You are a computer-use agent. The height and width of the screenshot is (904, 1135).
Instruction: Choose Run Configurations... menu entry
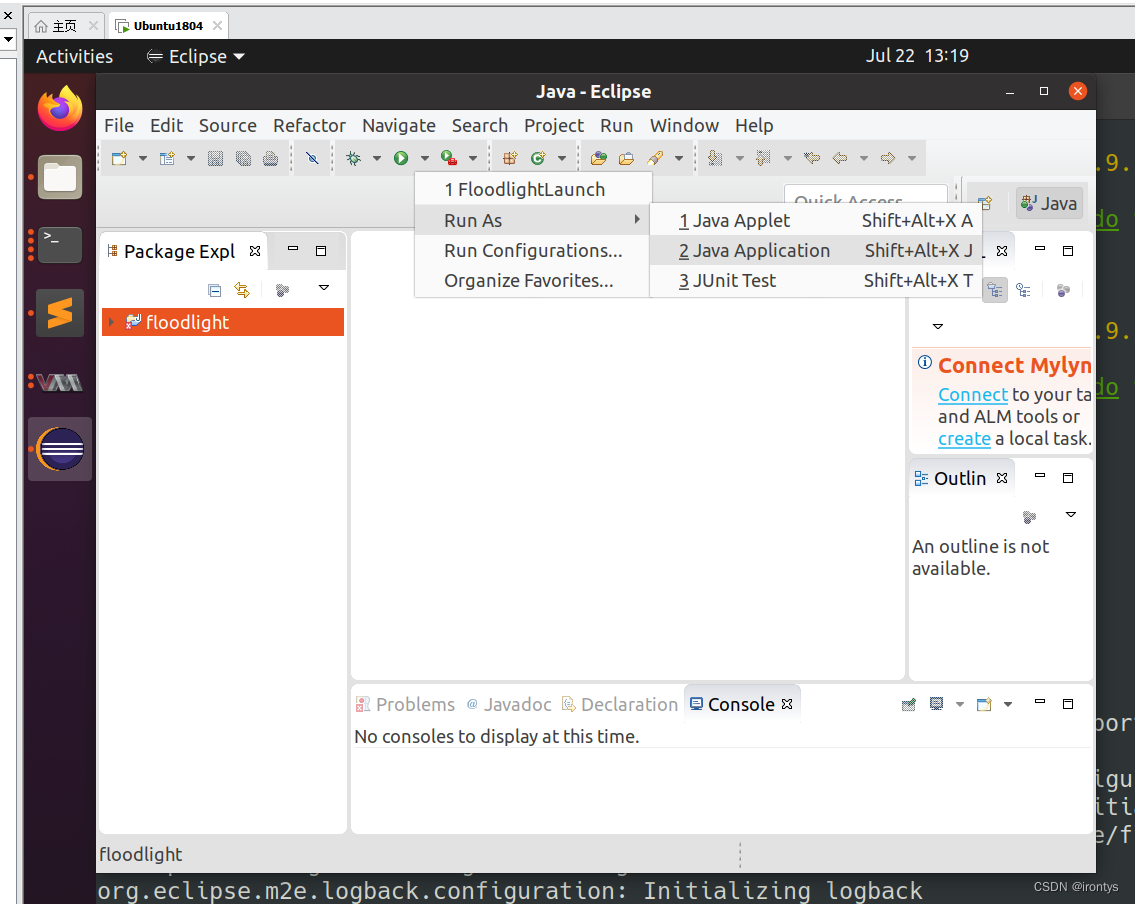(533, 250)
